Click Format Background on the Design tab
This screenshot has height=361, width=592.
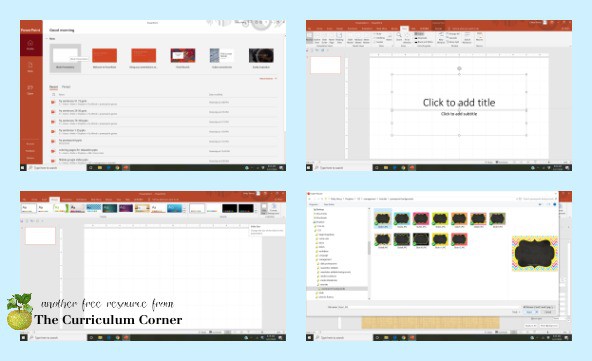pyautogui.click(x=274, y=209)
